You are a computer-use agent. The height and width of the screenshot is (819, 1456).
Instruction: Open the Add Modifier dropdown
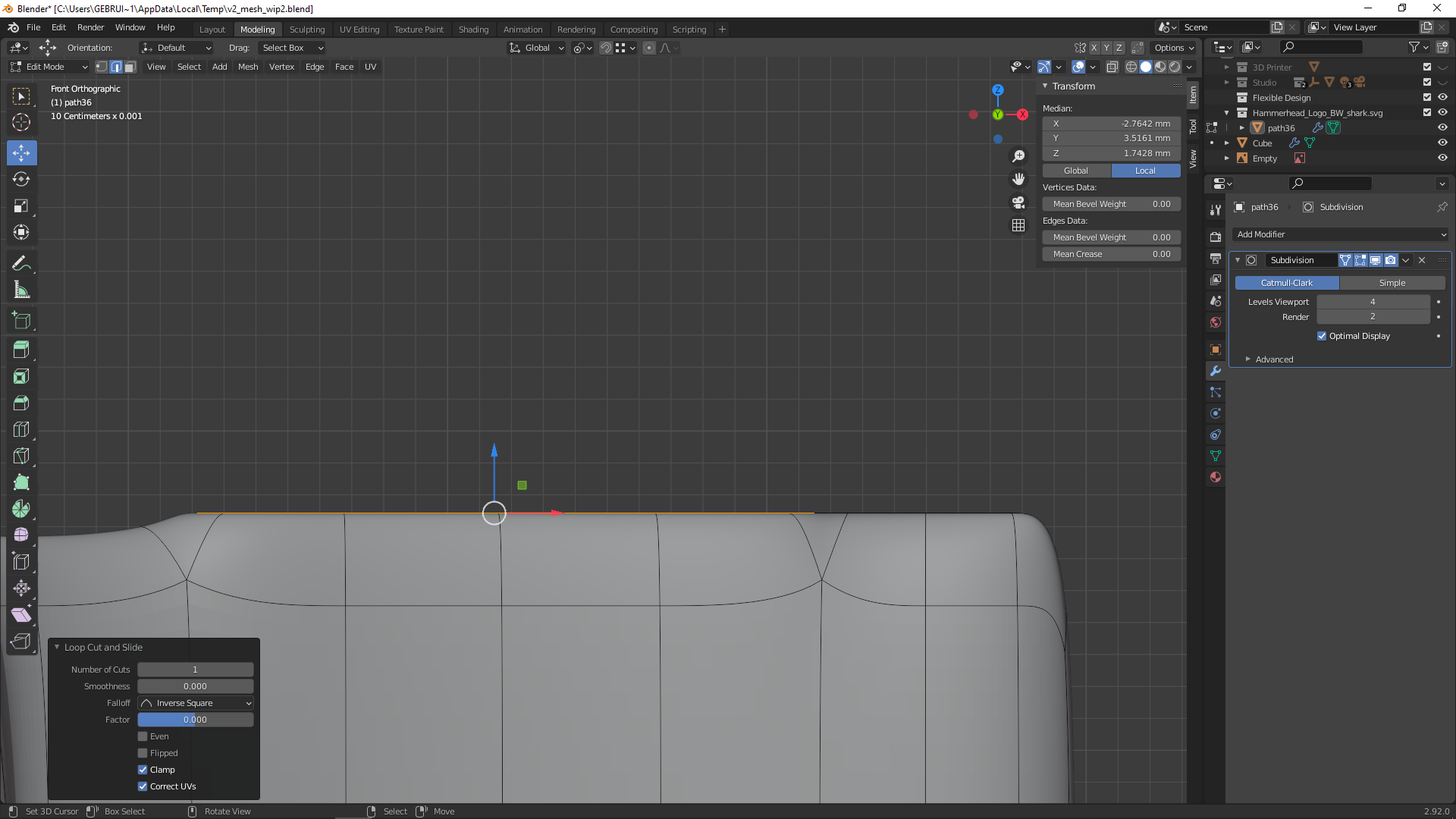point(1340,234)
